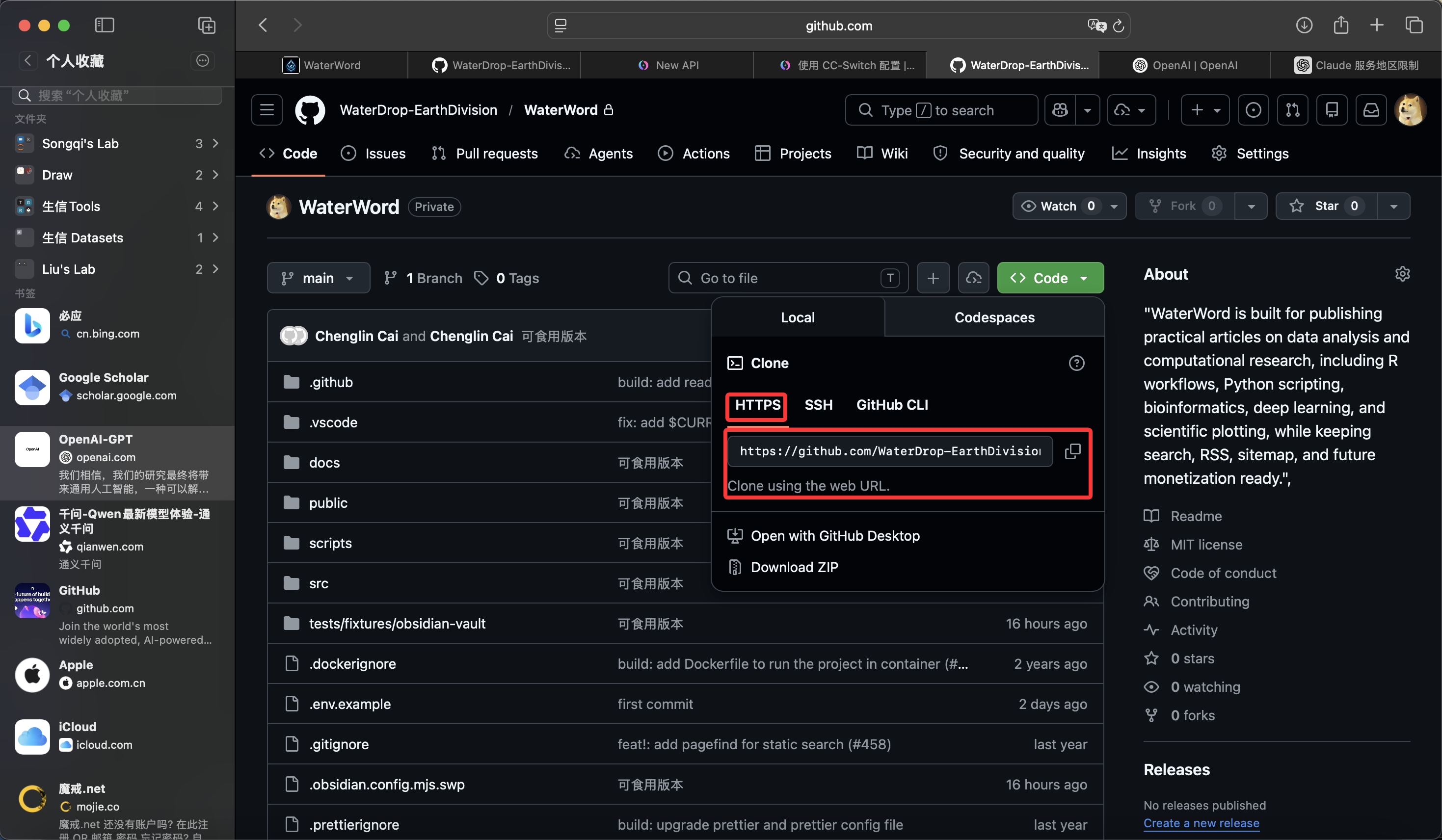Open a new Safari tab
Screen dimensions: 1442x840
[x=1377, y=25]
